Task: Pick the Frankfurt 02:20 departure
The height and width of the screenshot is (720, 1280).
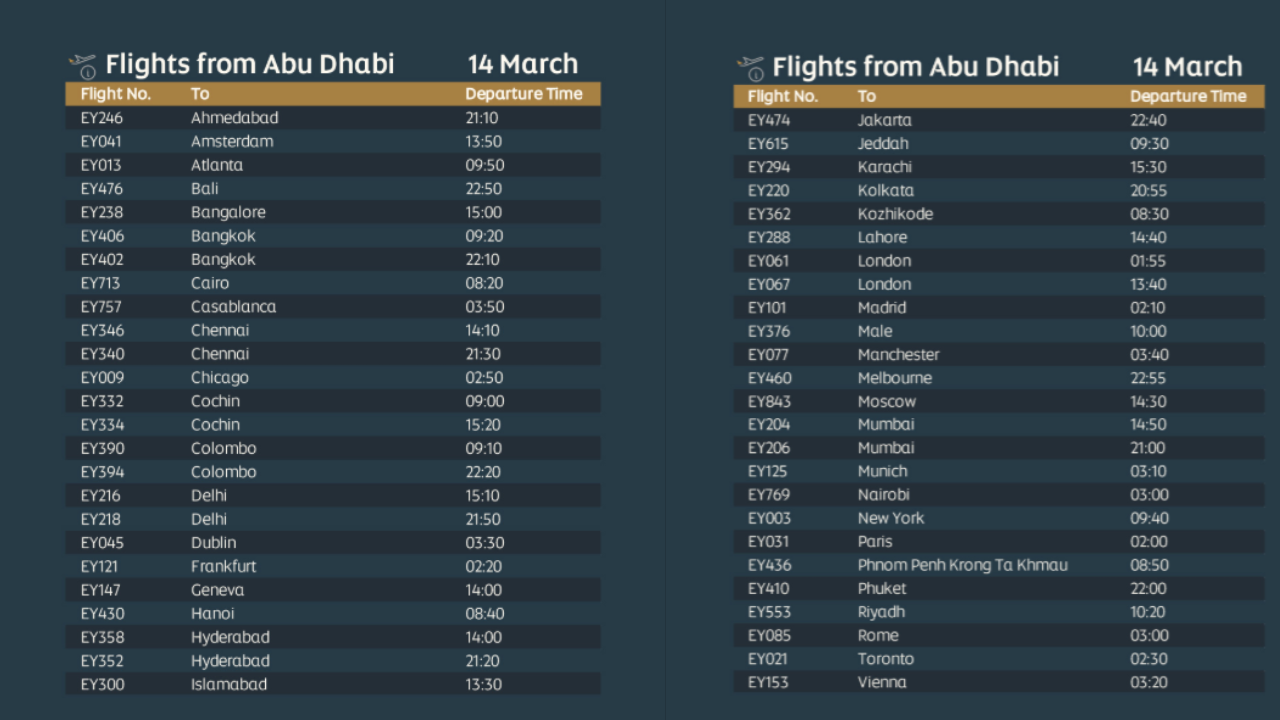Action: point(484,567)
